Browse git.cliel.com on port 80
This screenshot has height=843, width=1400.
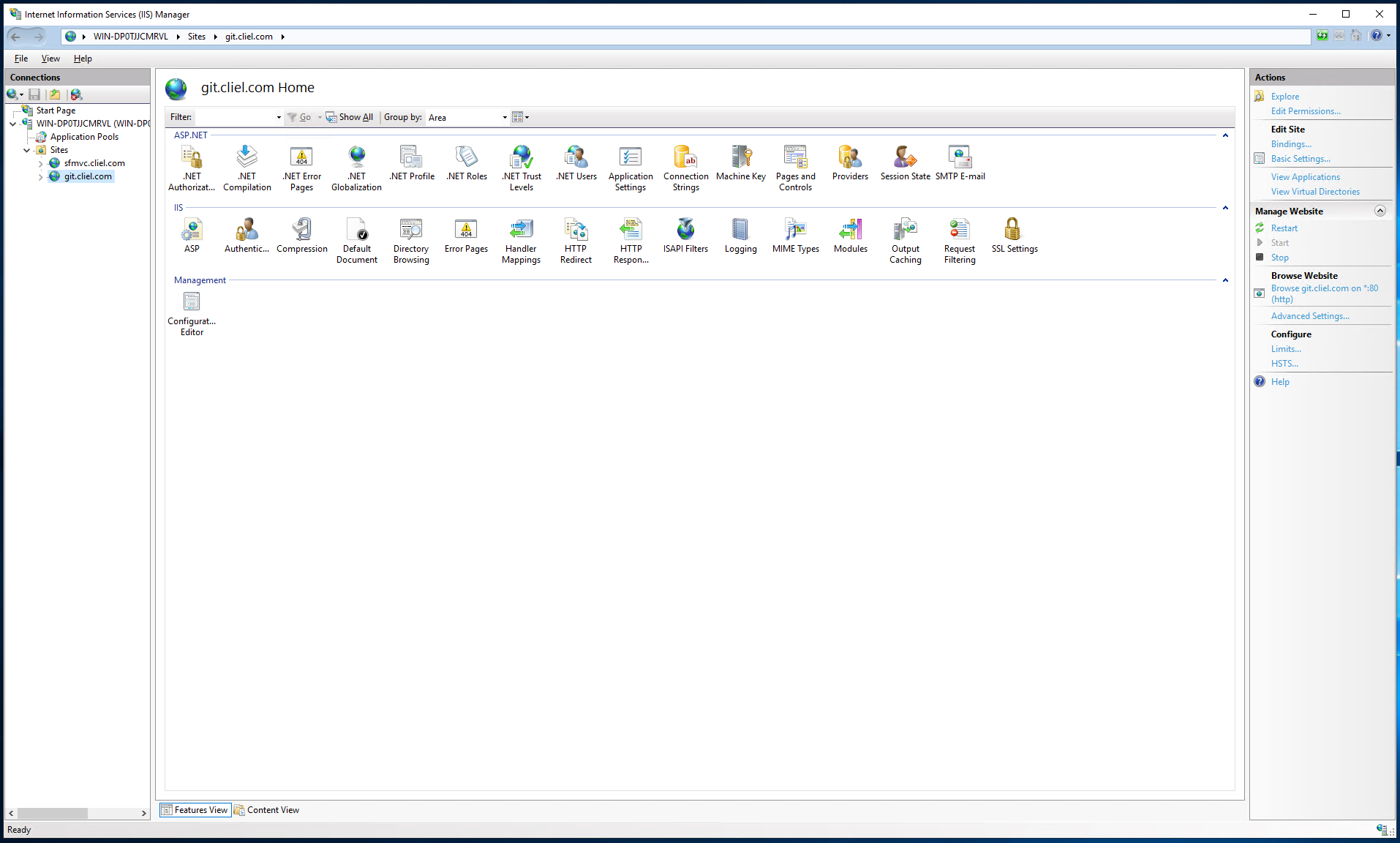tap(1324, 293)
